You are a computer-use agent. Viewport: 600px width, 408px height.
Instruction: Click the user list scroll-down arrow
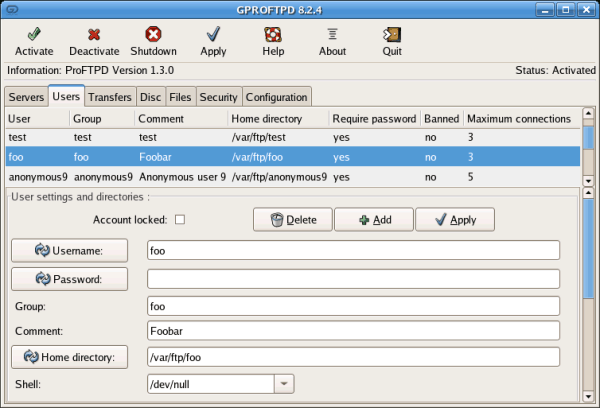[x=588, y=181]
